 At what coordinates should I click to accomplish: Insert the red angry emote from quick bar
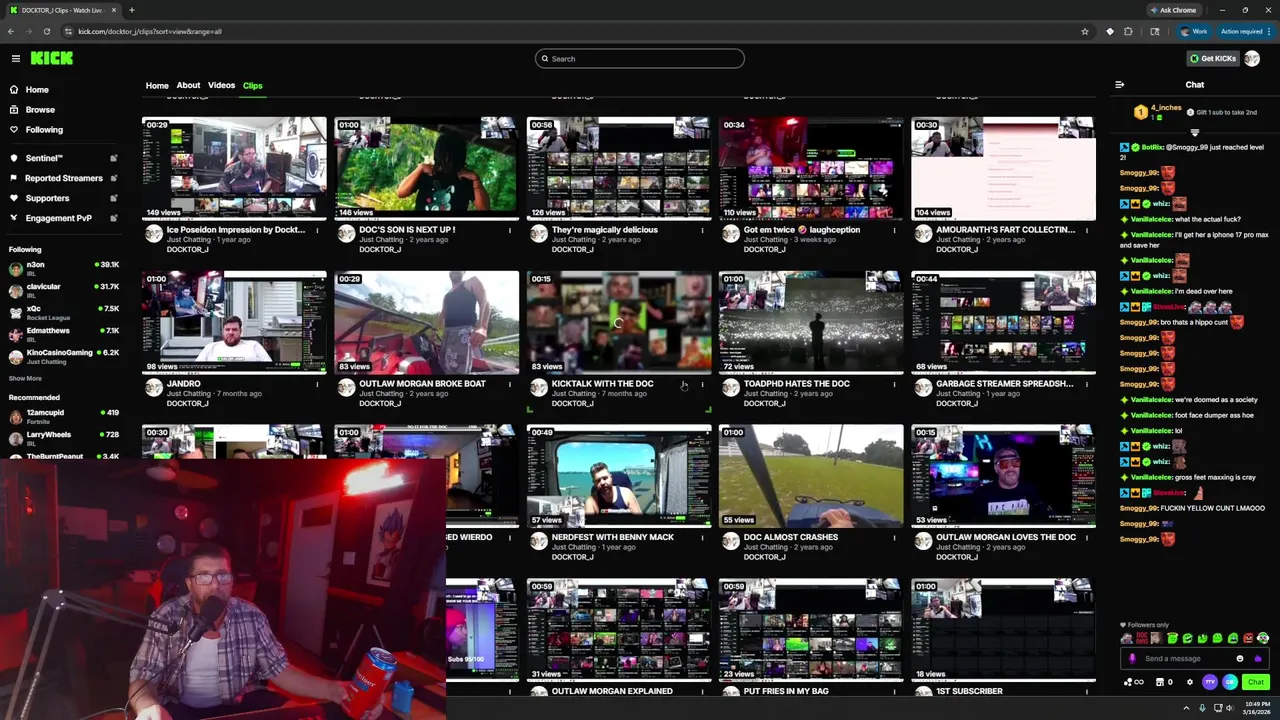[1248, 638]
